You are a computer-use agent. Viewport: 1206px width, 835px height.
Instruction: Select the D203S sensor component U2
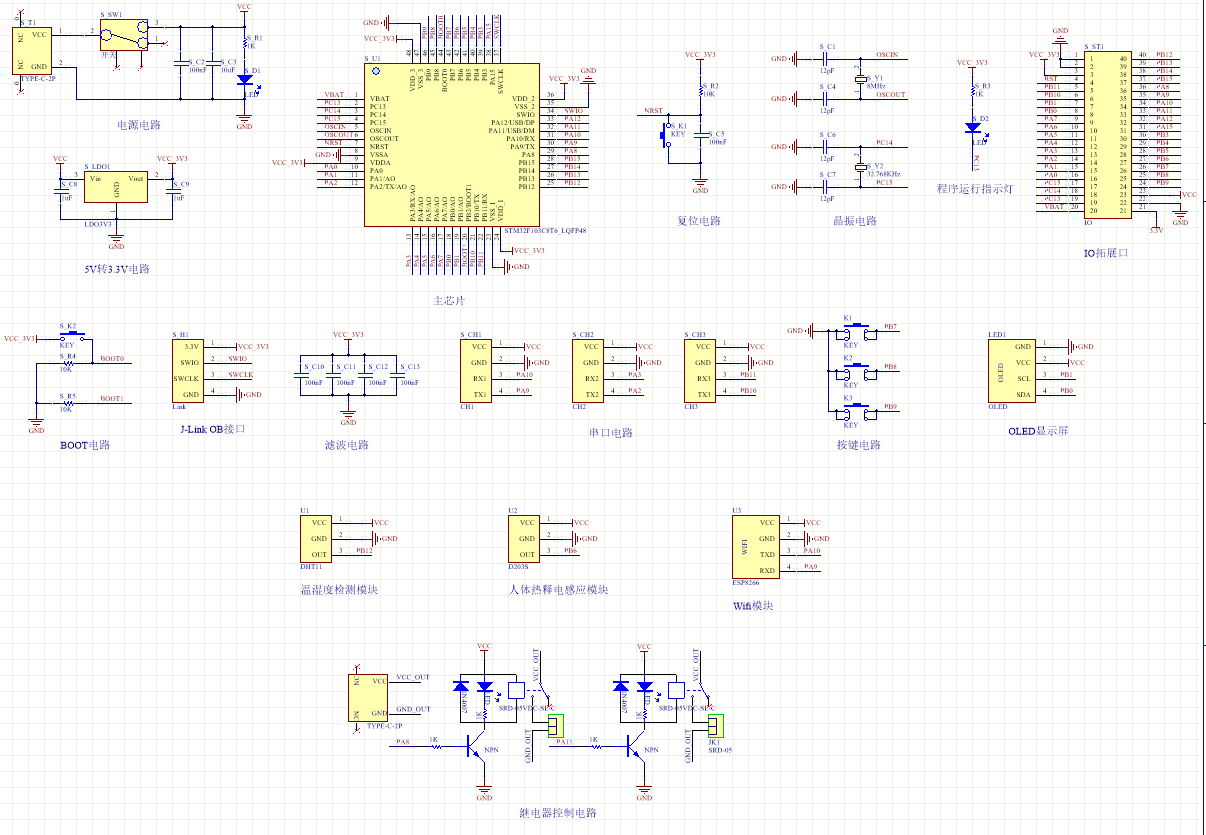point(523,538)
